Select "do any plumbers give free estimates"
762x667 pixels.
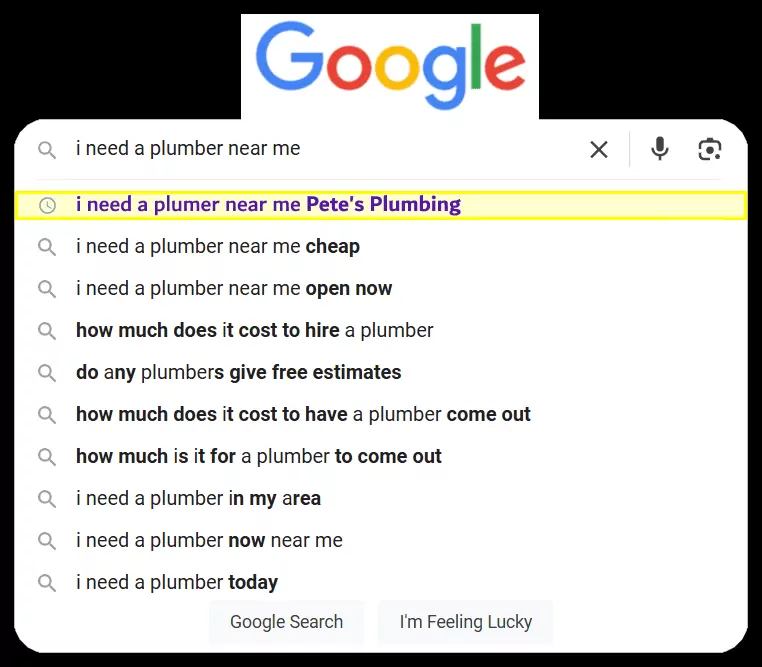pos(238,373)
